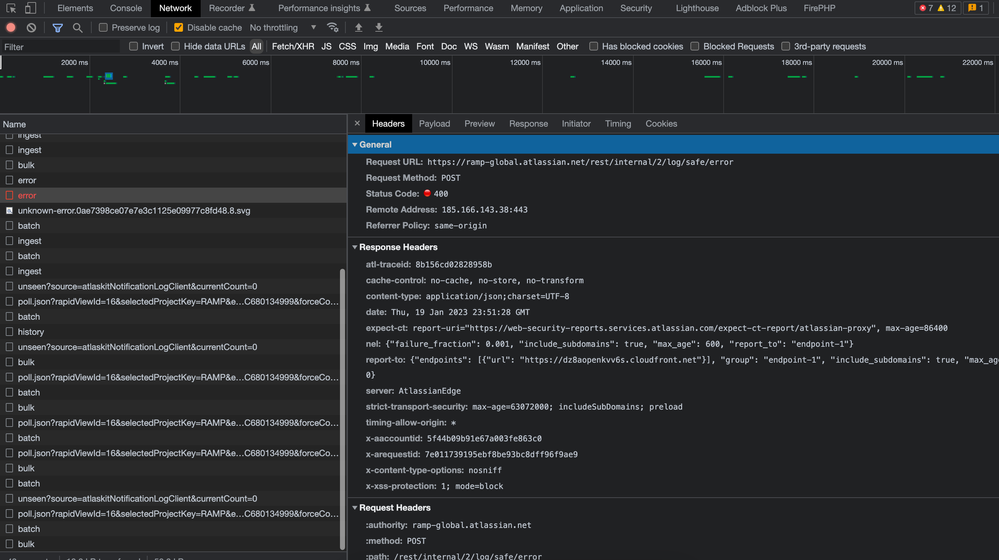Image resolution: width=999 pixels, height=560 pixels.
Task: Select the All filter type
Action: (256, 46)
